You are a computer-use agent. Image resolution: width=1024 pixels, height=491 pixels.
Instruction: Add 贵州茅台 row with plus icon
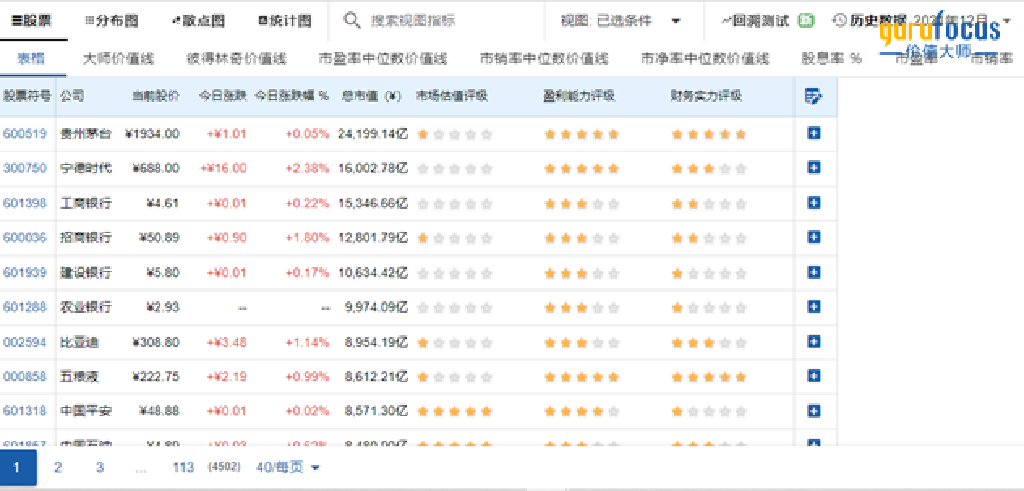(x=814, y=133)
